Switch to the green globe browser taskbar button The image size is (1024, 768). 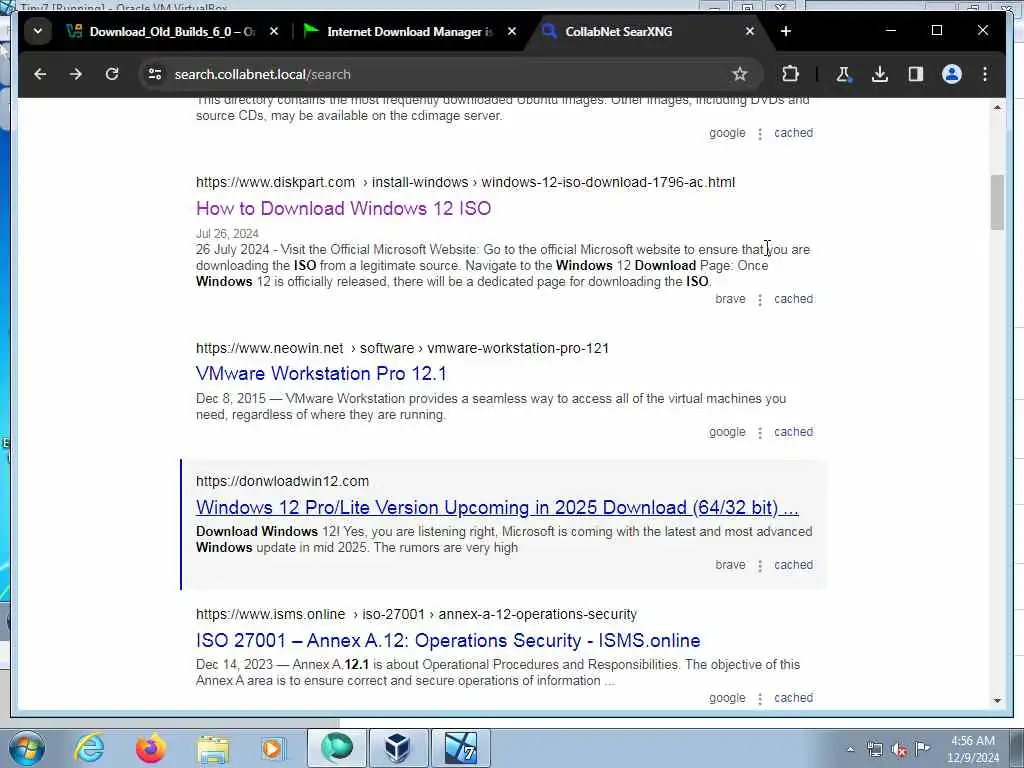[x=337, y=748]
